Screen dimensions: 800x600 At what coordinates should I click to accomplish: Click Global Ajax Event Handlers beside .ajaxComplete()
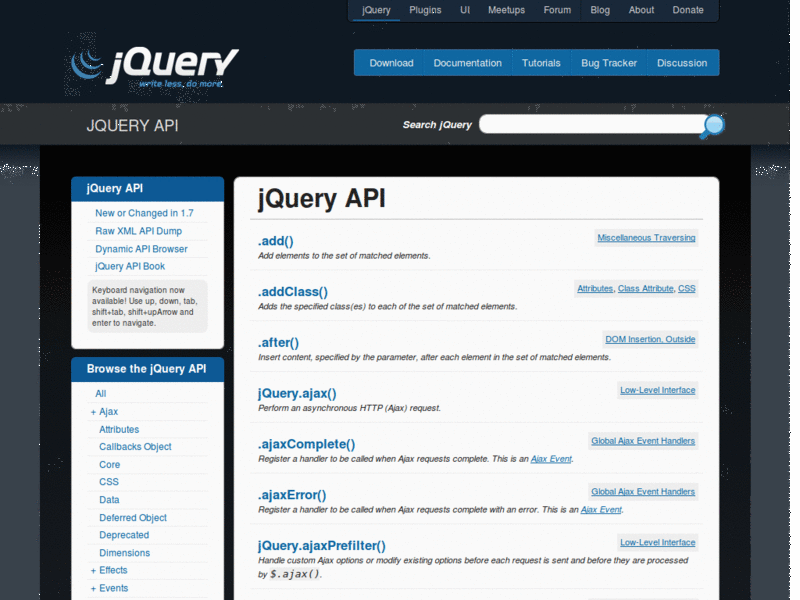pyautogui.click(x=643, y=441)
